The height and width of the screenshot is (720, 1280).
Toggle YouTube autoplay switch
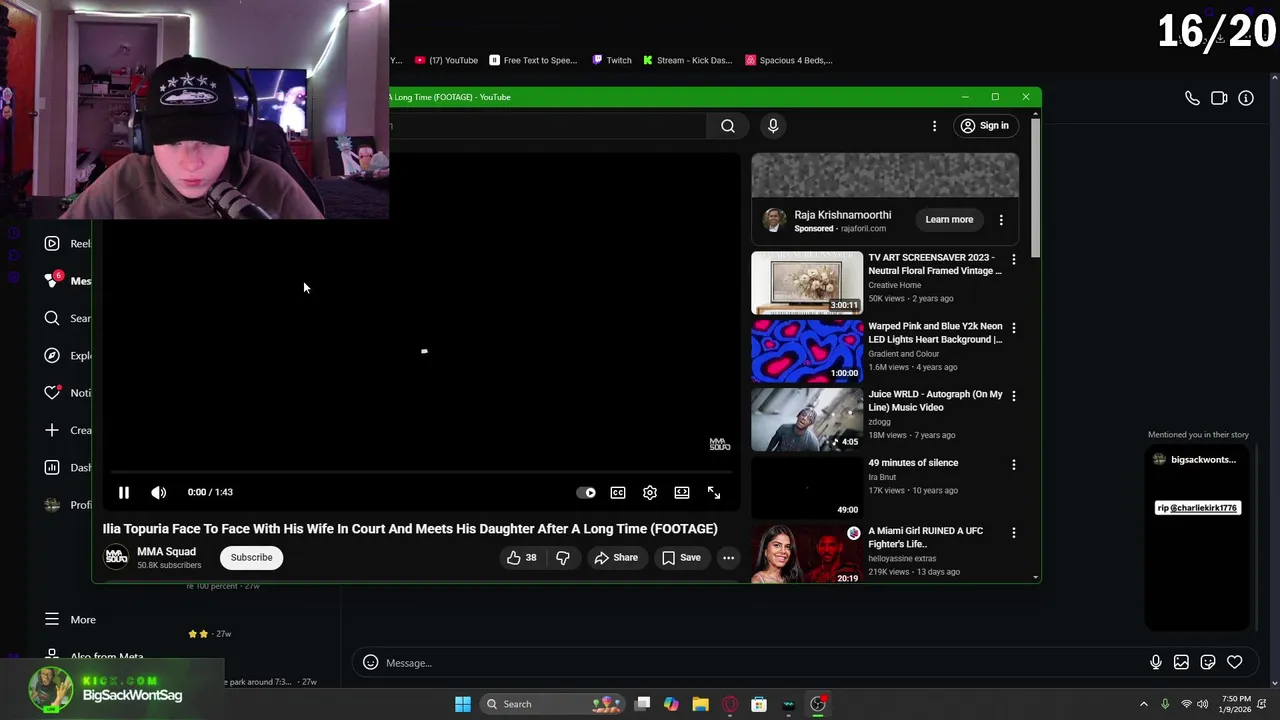click(587, 492)
